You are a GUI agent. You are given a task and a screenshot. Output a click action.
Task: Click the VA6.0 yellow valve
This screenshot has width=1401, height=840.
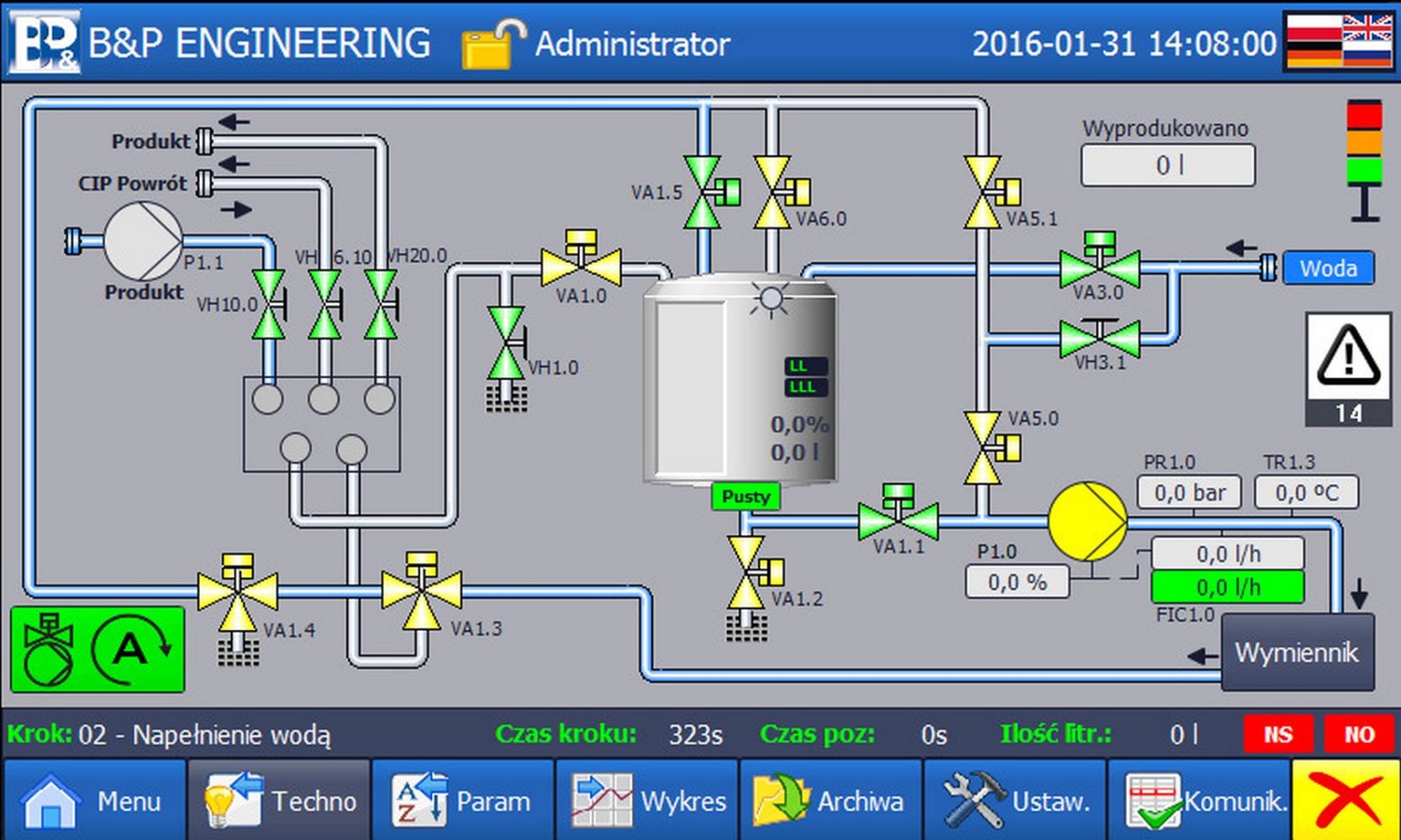click(x=772, y=192)
